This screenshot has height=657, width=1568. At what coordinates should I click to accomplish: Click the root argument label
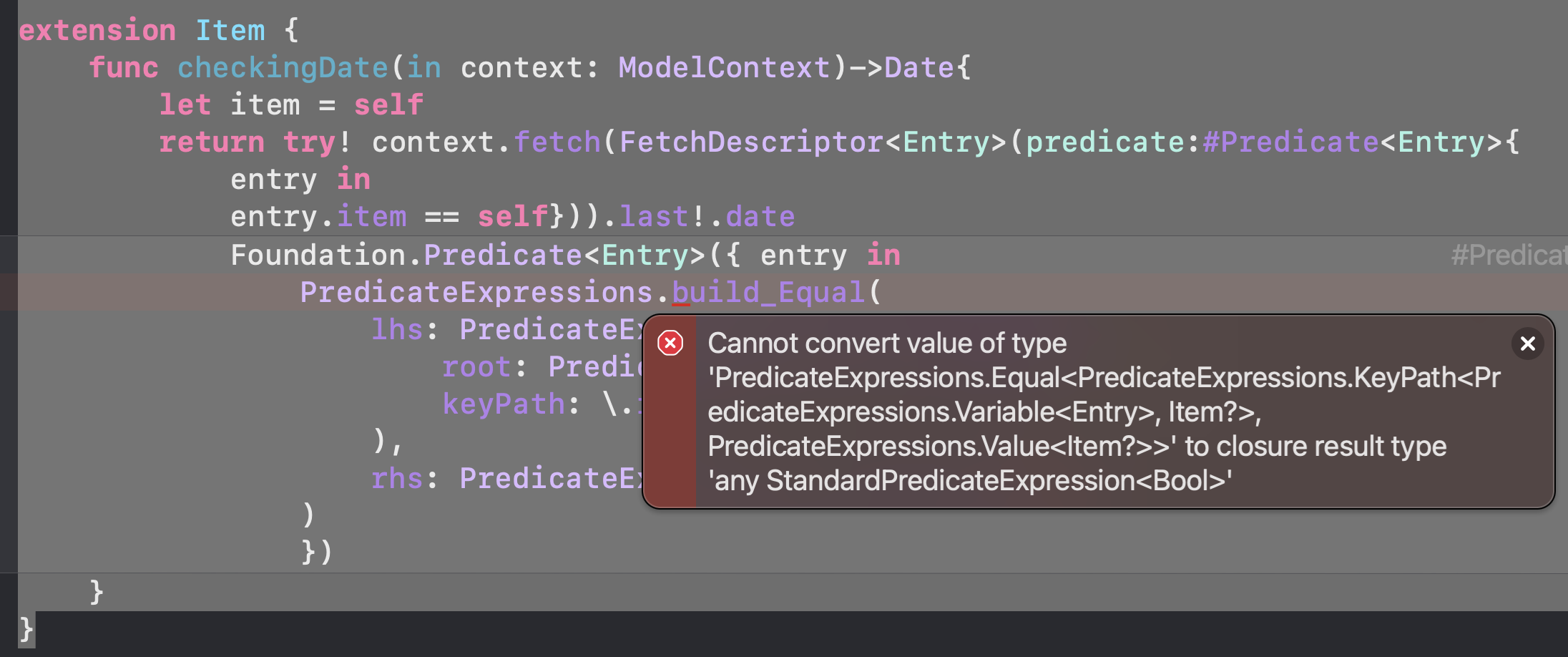tap(476, 367)
